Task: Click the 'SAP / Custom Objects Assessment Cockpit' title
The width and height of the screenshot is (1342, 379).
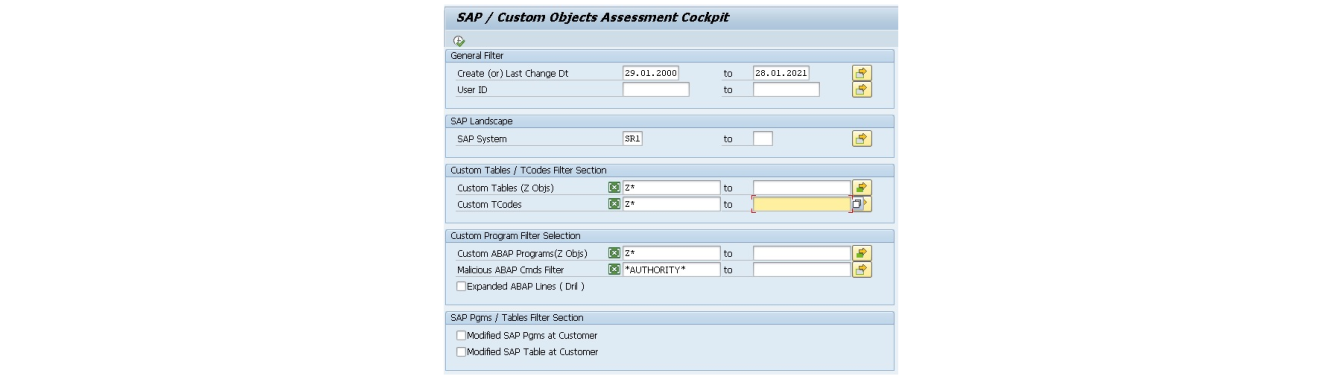Action: (x=593, y=17)
